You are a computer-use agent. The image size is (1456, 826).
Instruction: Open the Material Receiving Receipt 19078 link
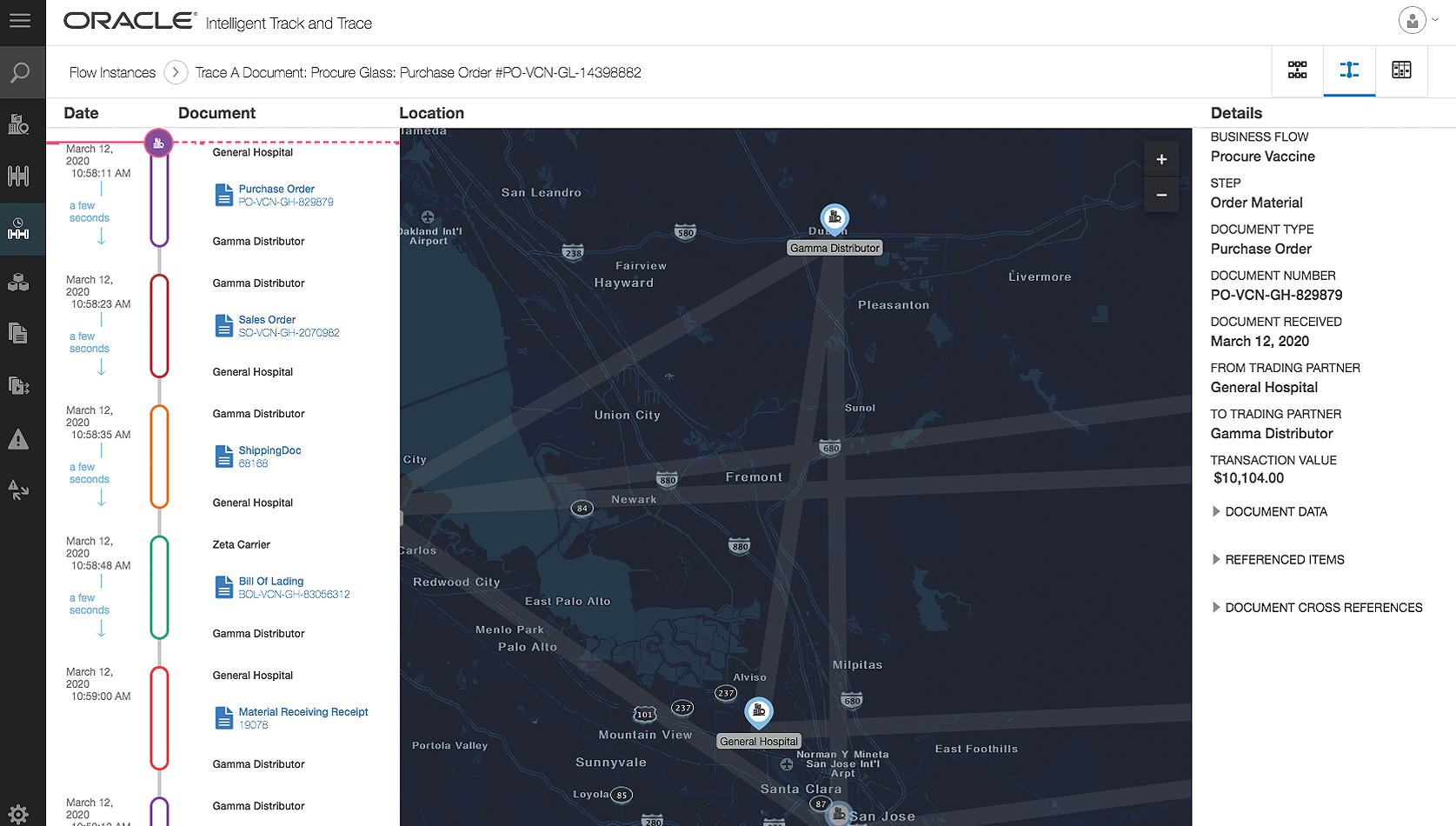pos(303,712)
